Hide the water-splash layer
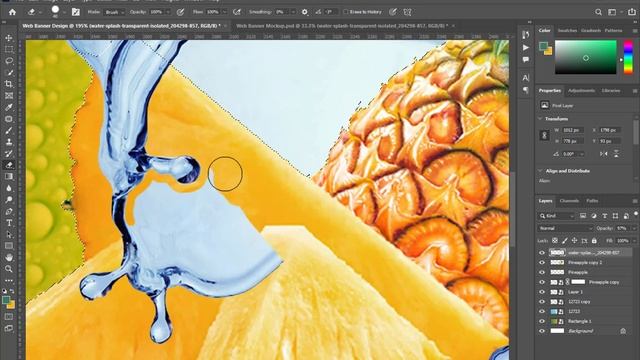 tap(542, 253)
